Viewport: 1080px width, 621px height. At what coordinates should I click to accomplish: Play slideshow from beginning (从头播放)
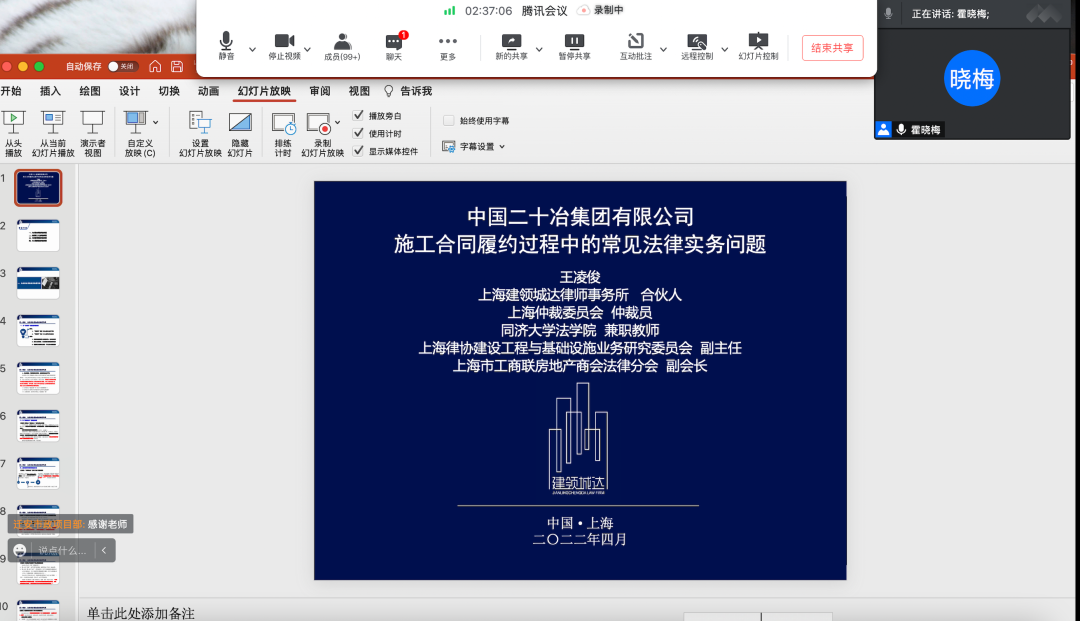[13, 134]
